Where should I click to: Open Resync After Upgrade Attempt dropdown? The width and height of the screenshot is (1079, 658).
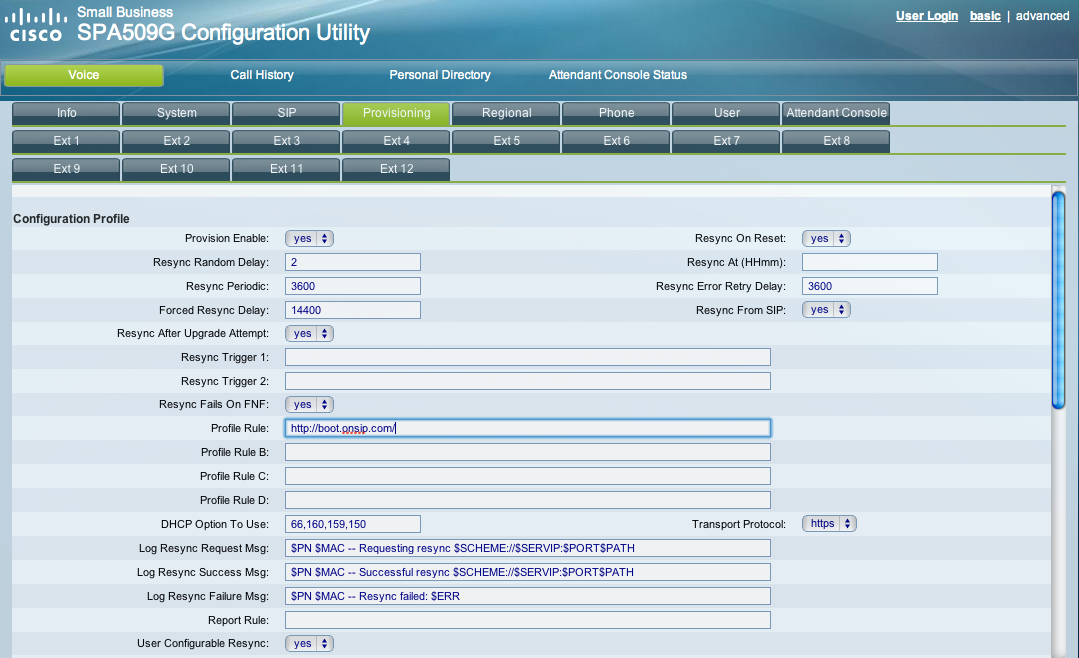(310, 334)
